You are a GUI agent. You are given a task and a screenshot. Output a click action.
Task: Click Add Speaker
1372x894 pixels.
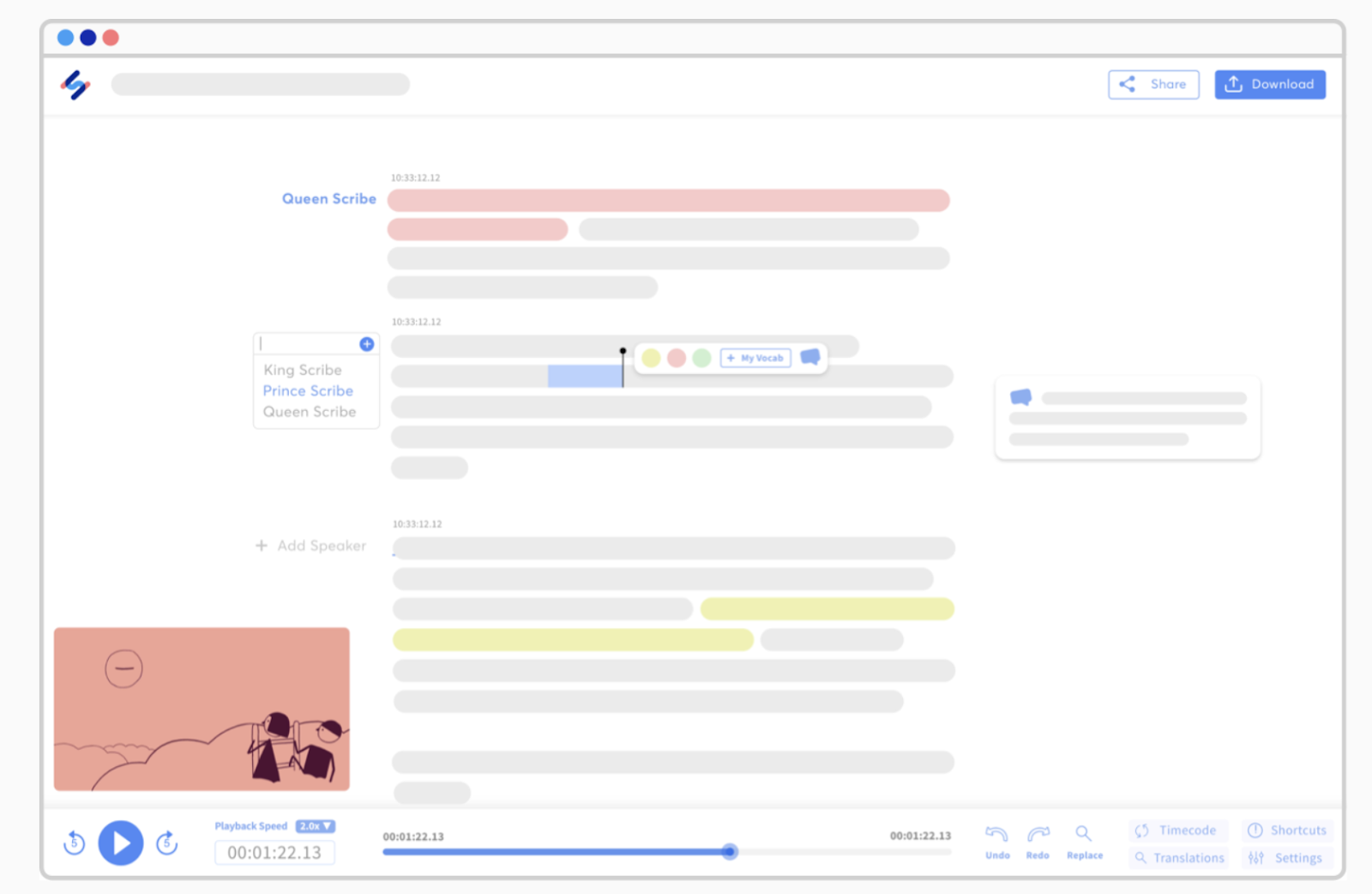tap(310, 546)
